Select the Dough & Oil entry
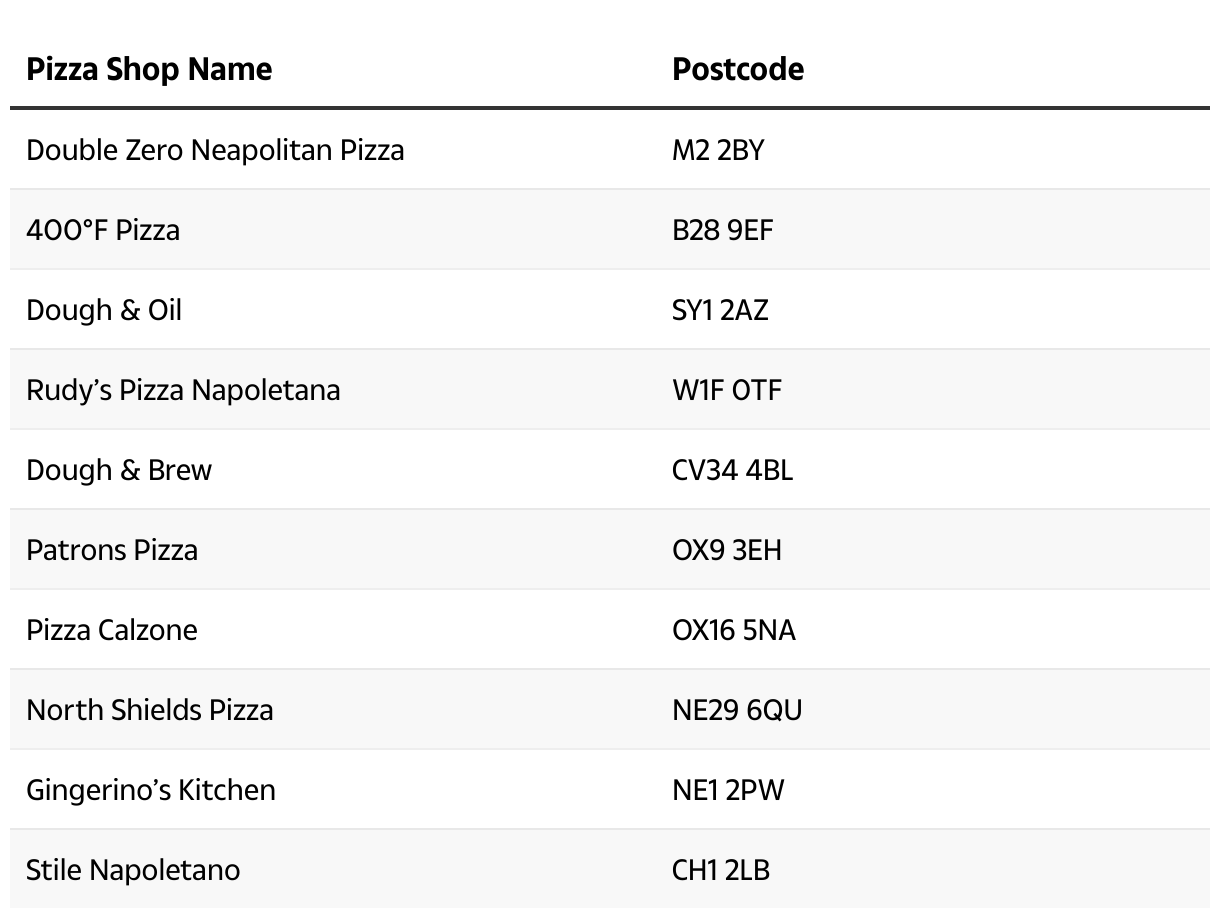The height and width of the screenshot is (918, 1220). (104, 310)
